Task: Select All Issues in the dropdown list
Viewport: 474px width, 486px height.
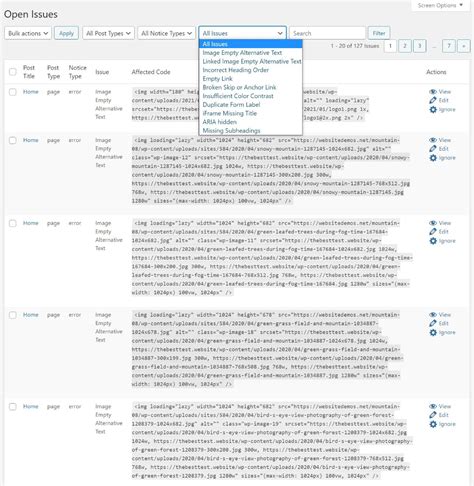Action: 251,44
